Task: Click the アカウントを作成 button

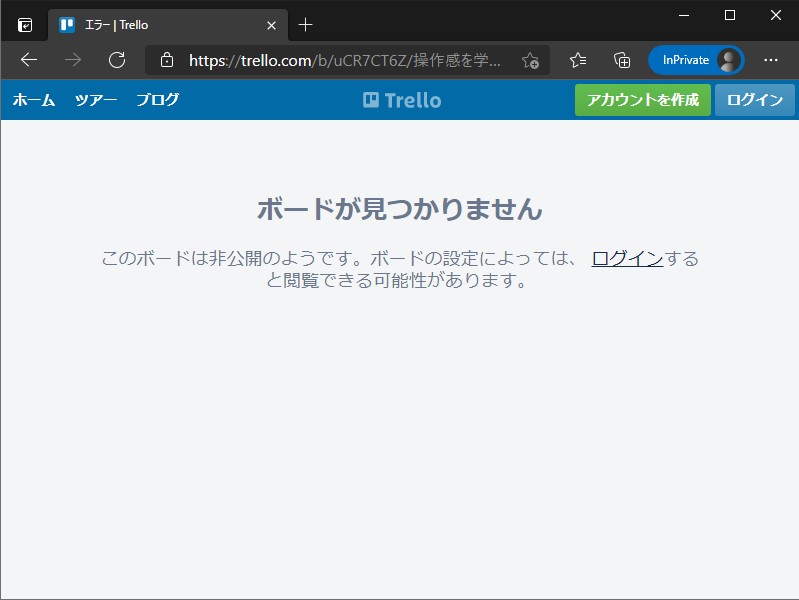Action: click(643, 100)
